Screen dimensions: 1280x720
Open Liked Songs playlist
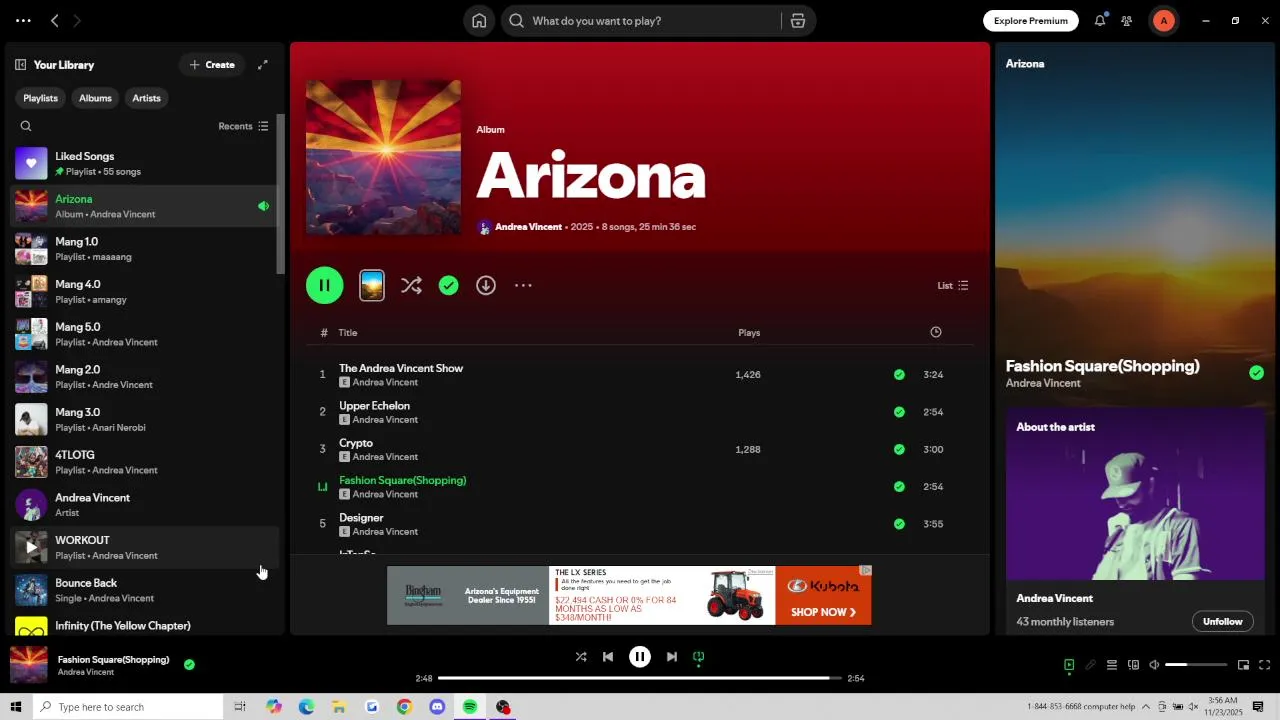tap(143, 163)
